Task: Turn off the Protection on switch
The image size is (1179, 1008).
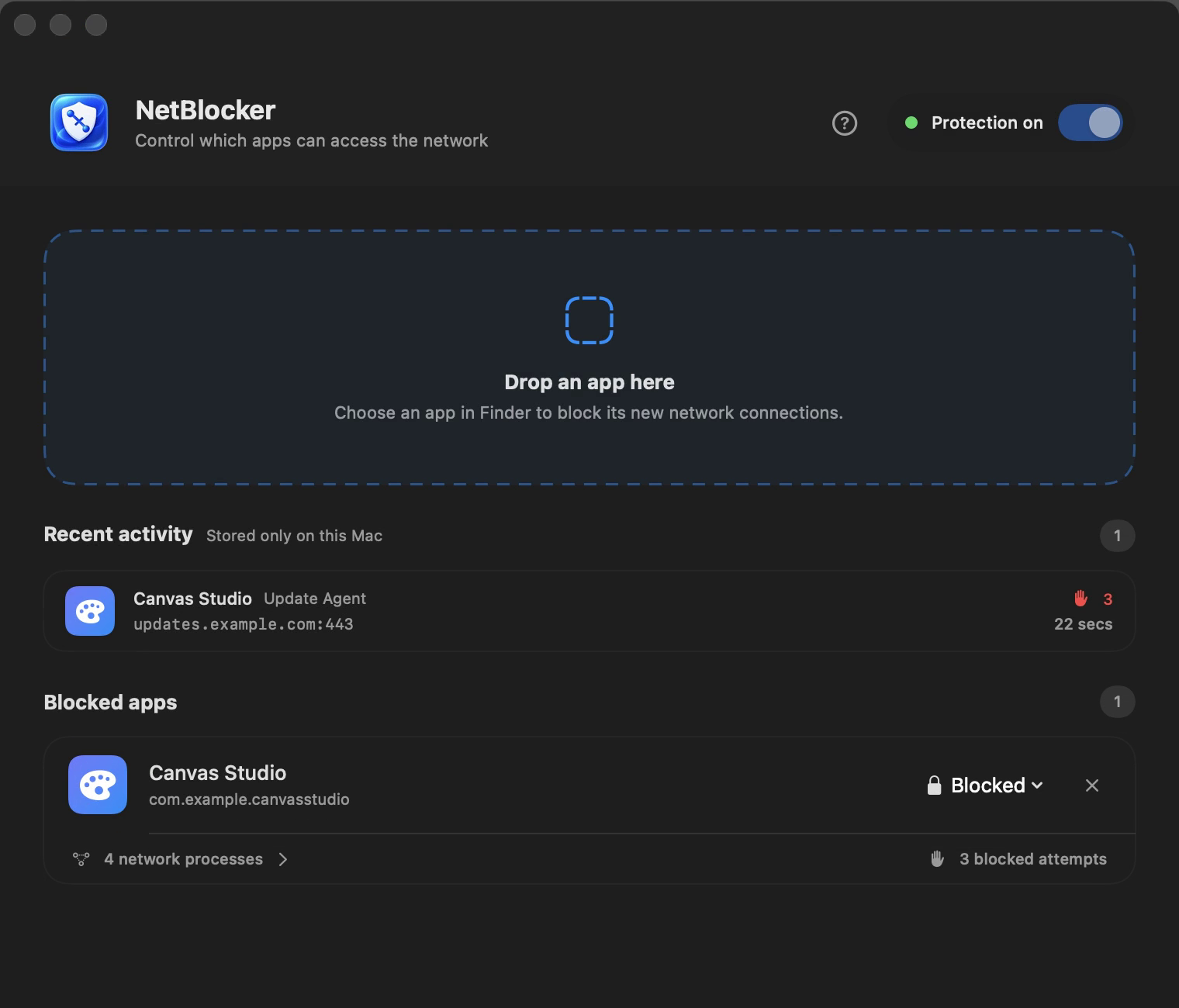Action: click(1090, 123)
